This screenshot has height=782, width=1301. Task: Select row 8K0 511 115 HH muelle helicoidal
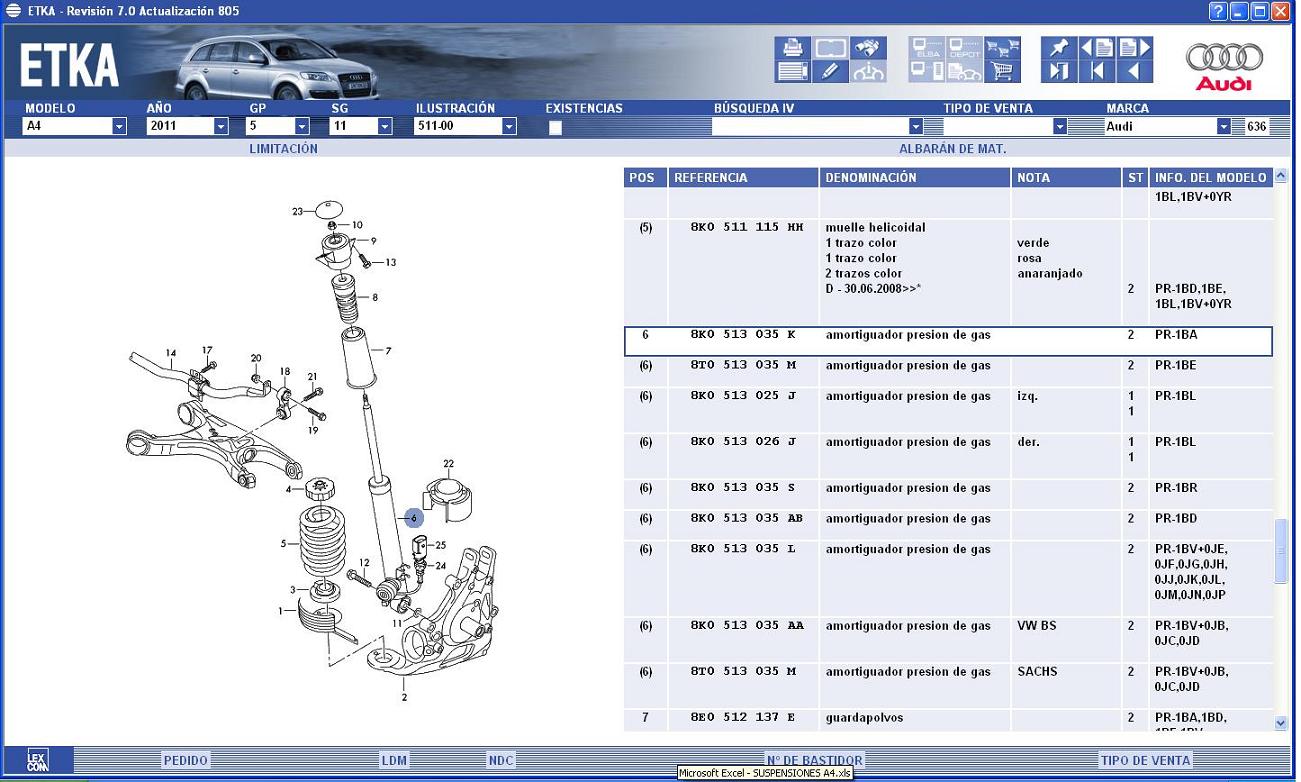point(948,272)
